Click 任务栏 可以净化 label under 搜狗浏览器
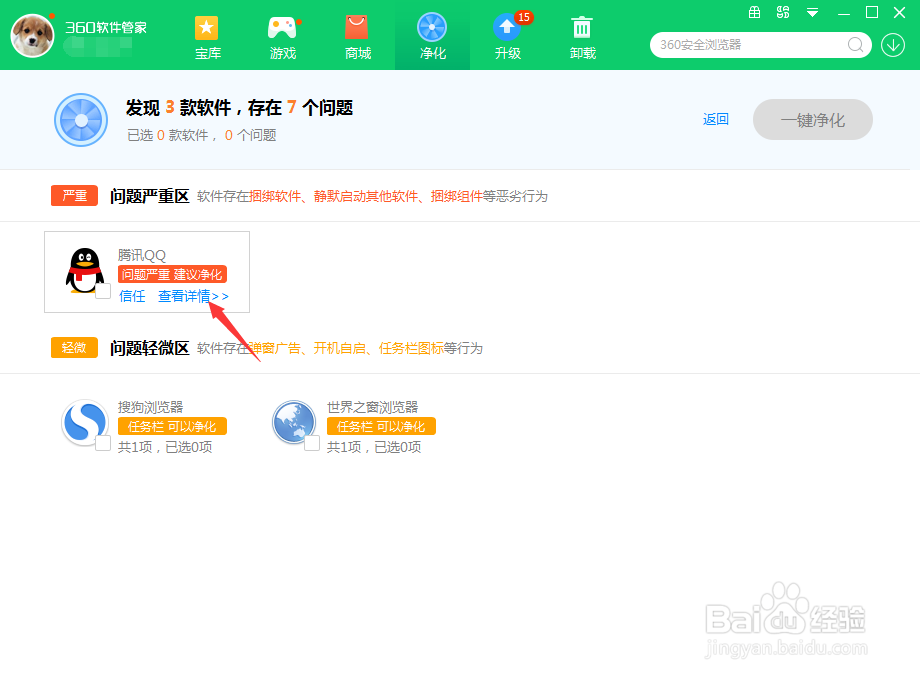920x680 pixels. 172,427
